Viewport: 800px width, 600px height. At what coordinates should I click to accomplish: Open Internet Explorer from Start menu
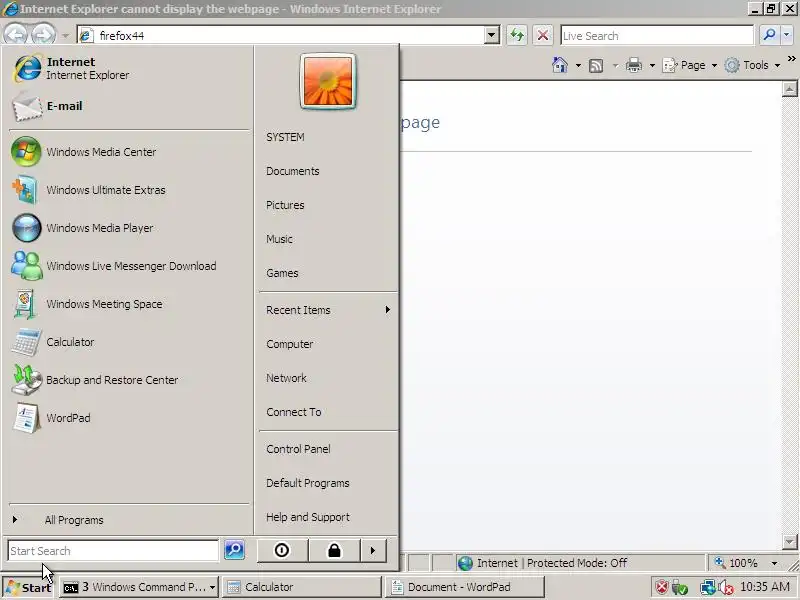[128, 68]
